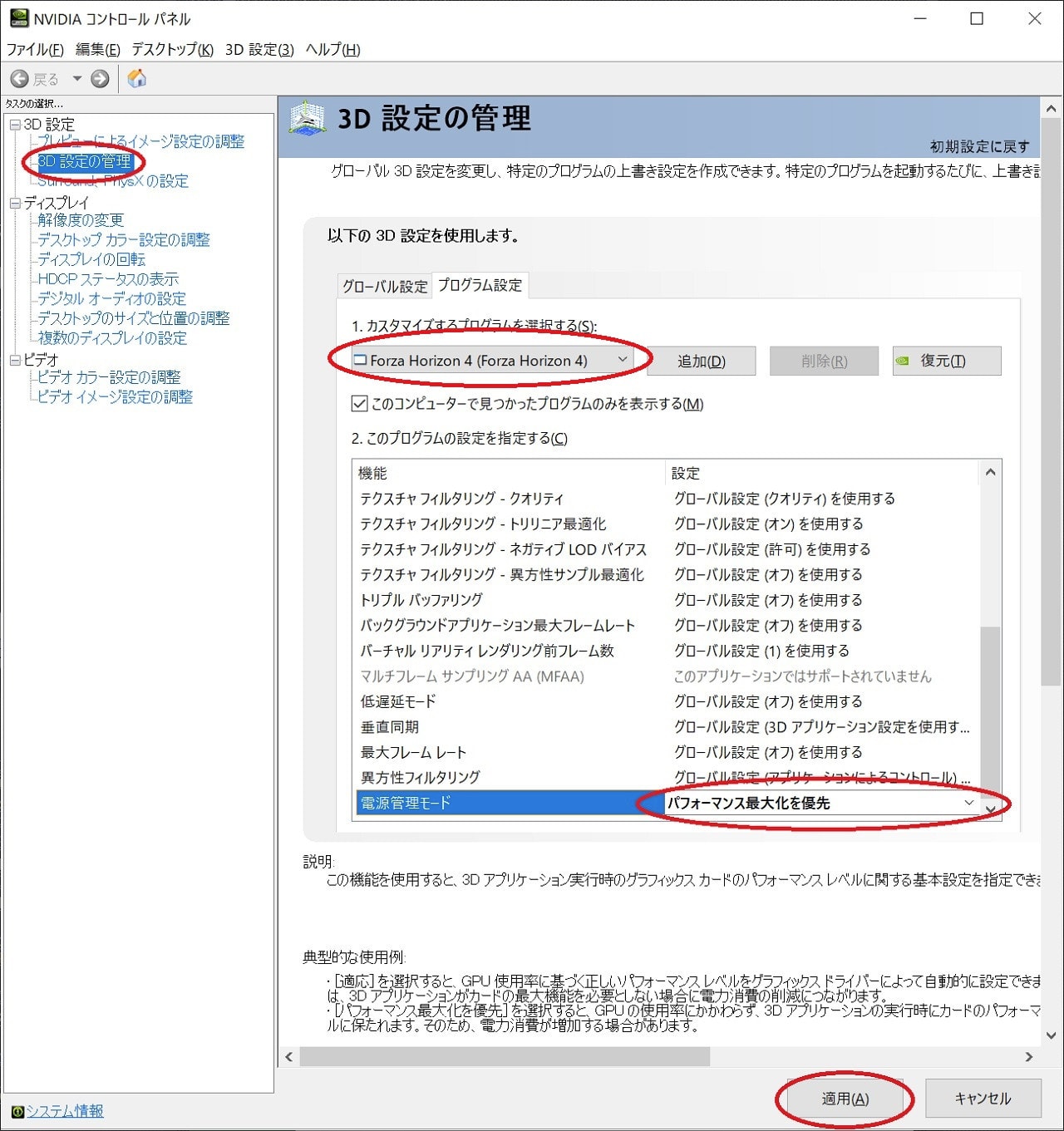
Task: Select バックグラウンドアプリケーション最大フレームレート row
Action: tap(667, 626)
